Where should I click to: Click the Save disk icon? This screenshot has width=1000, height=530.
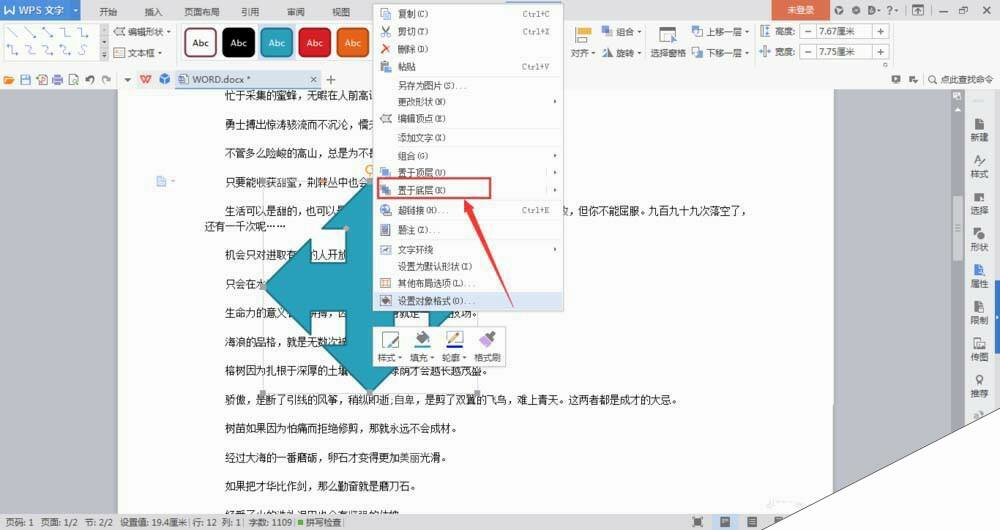tap(26, 80)
